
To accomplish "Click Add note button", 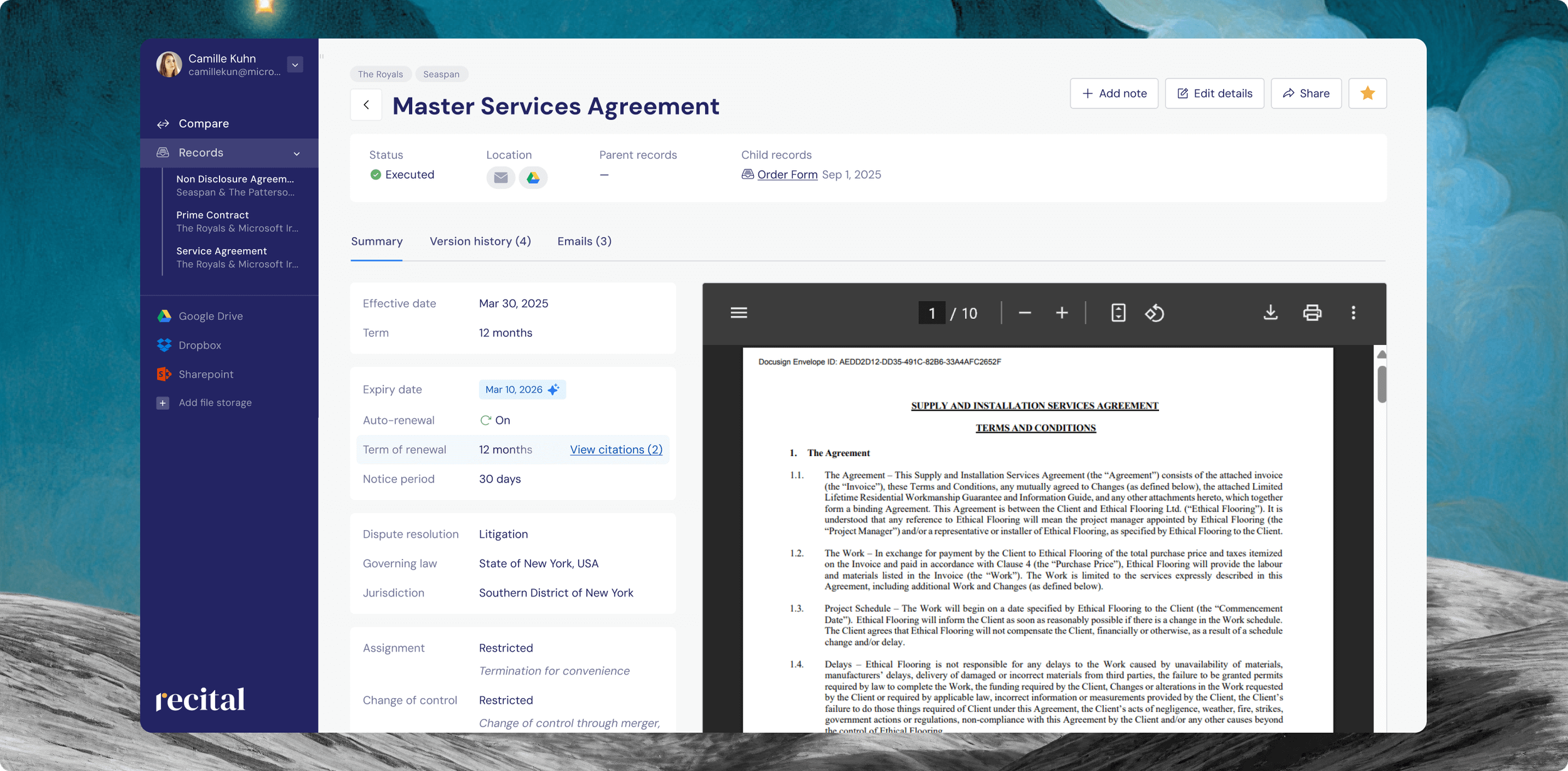I will [x=1114, y=93].
